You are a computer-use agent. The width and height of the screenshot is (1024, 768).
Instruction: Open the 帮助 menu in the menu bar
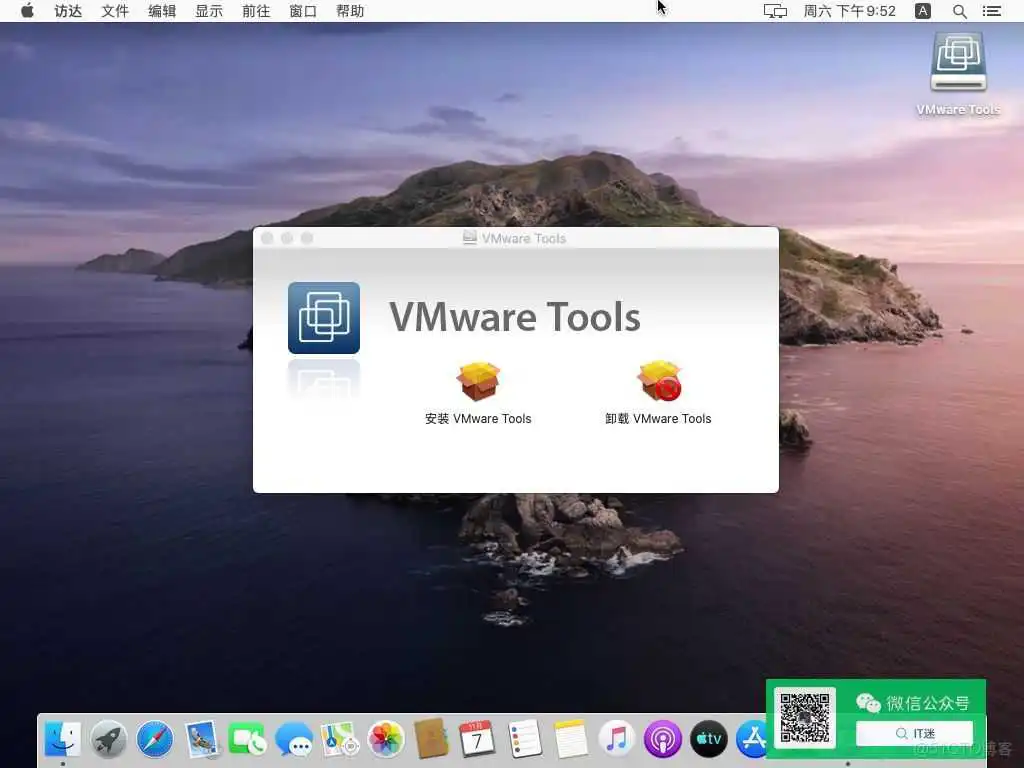point(349,11)
